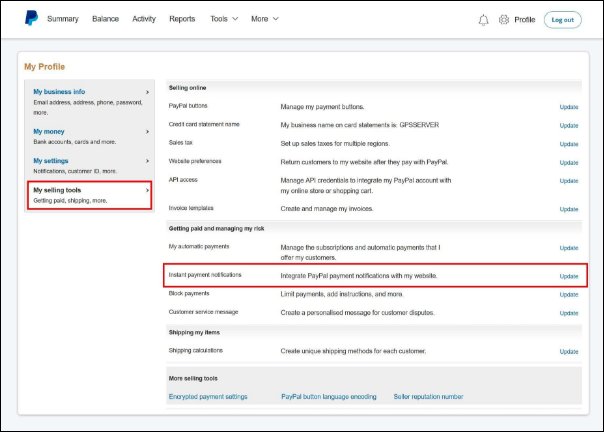Click Getting paid and managing my risk header
The image size is (604, 432).
[216, 229]
